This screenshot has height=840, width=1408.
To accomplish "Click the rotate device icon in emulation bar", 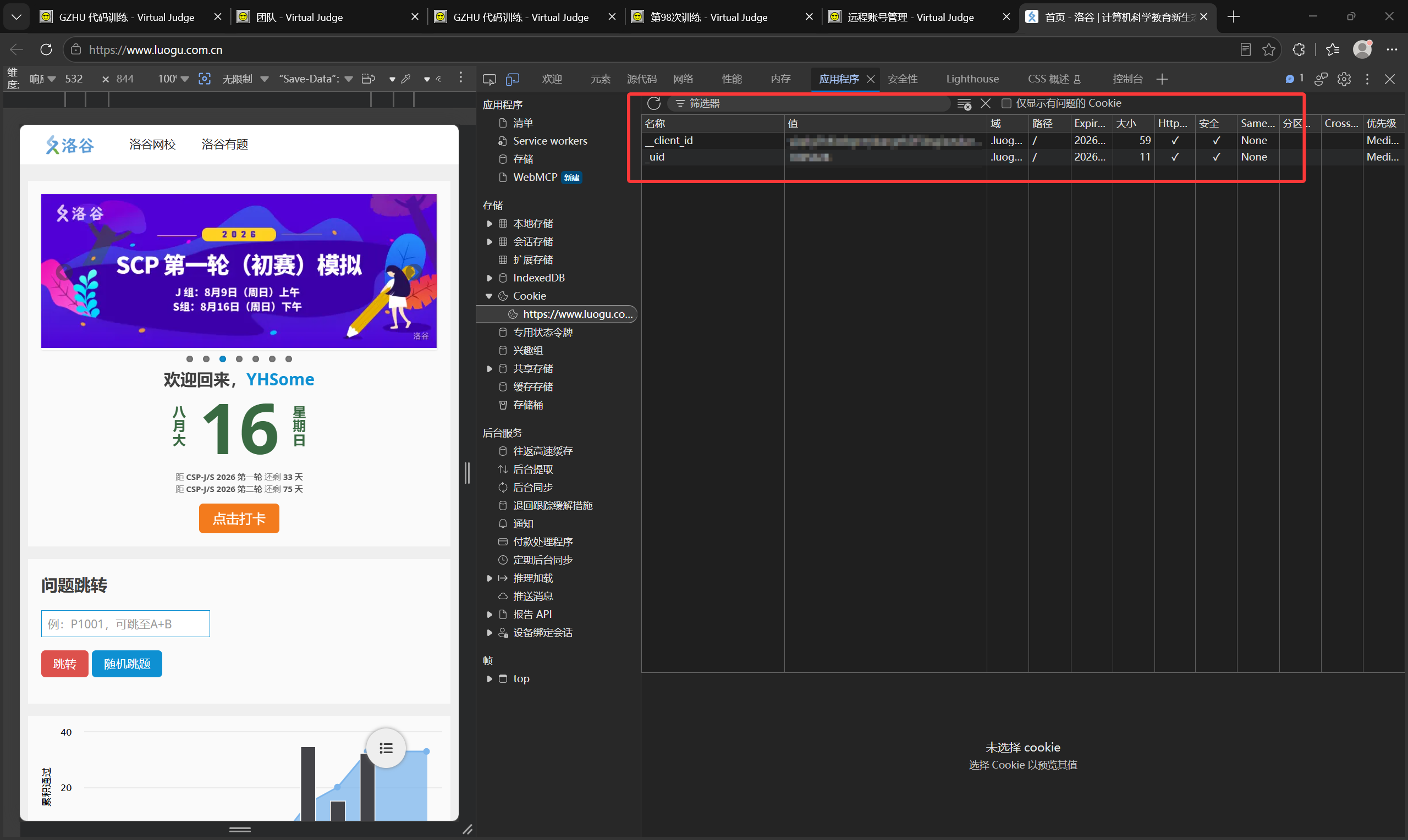I will click(x=368, y=79).
